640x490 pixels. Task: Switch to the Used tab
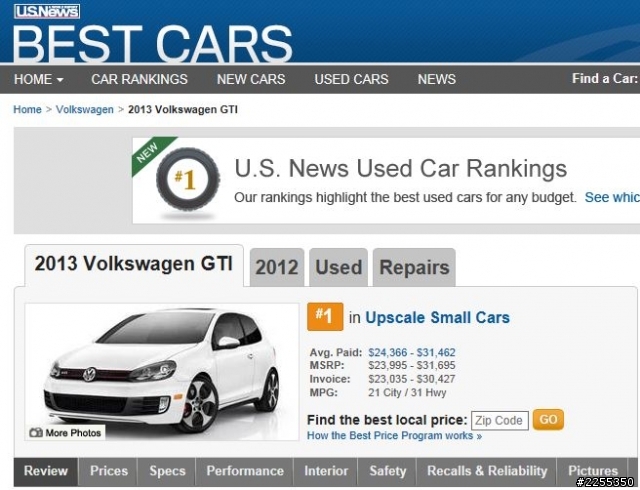[x=338, y=267]
